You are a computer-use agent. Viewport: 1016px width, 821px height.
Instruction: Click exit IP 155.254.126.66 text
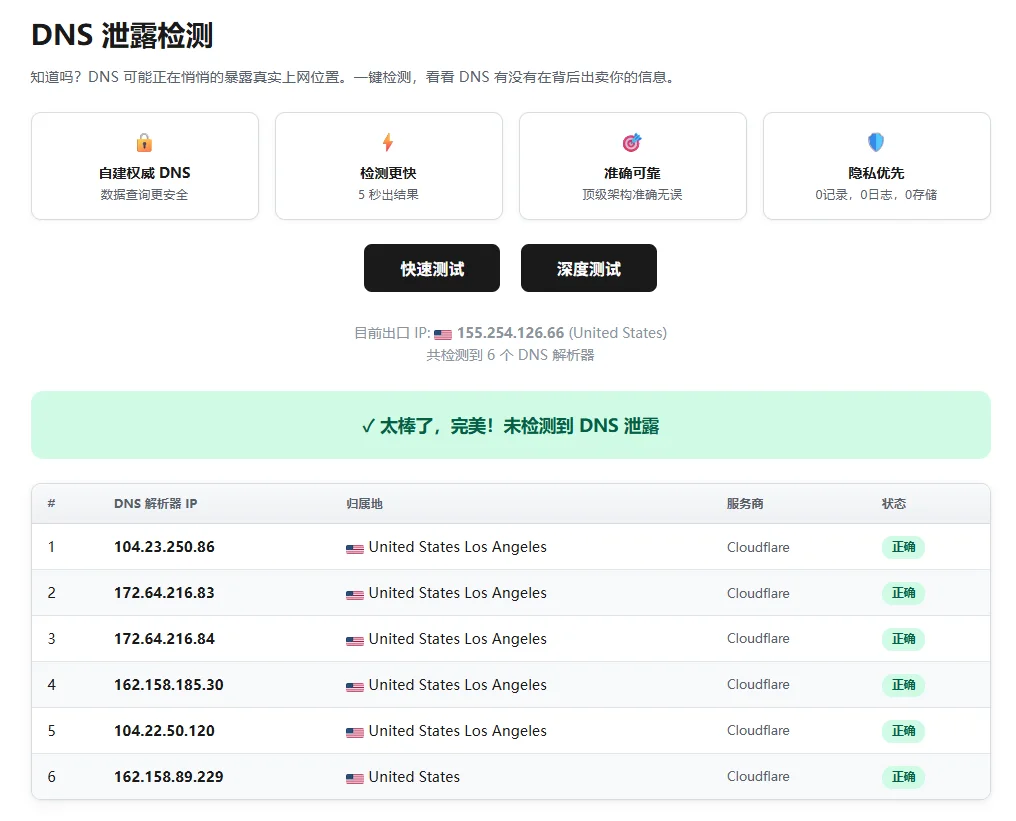[511, 333]
